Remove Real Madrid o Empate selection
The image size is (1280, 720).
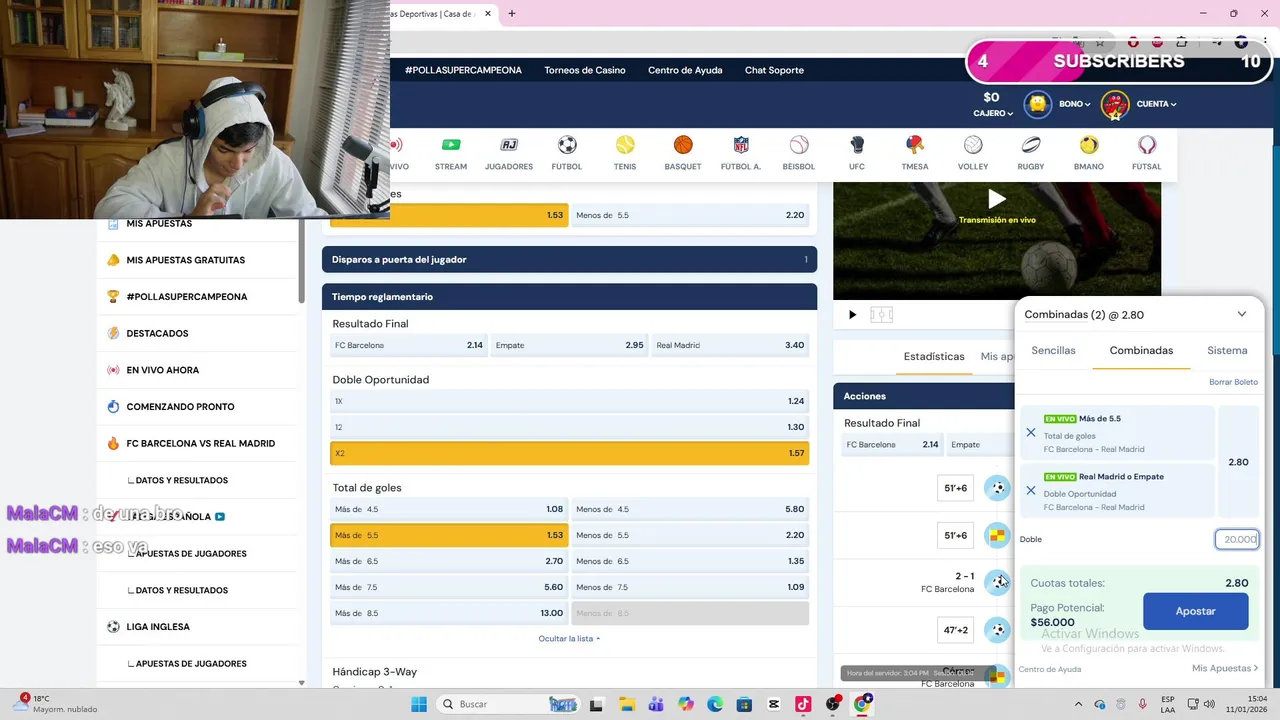(x=1031, y=491)
